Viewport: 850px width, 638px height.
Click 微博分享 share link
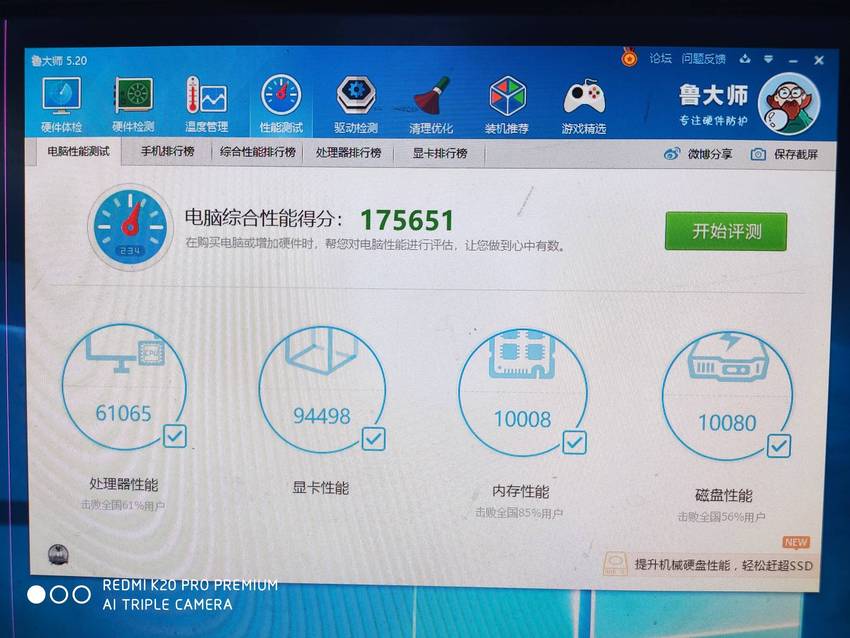click(710, 154)
